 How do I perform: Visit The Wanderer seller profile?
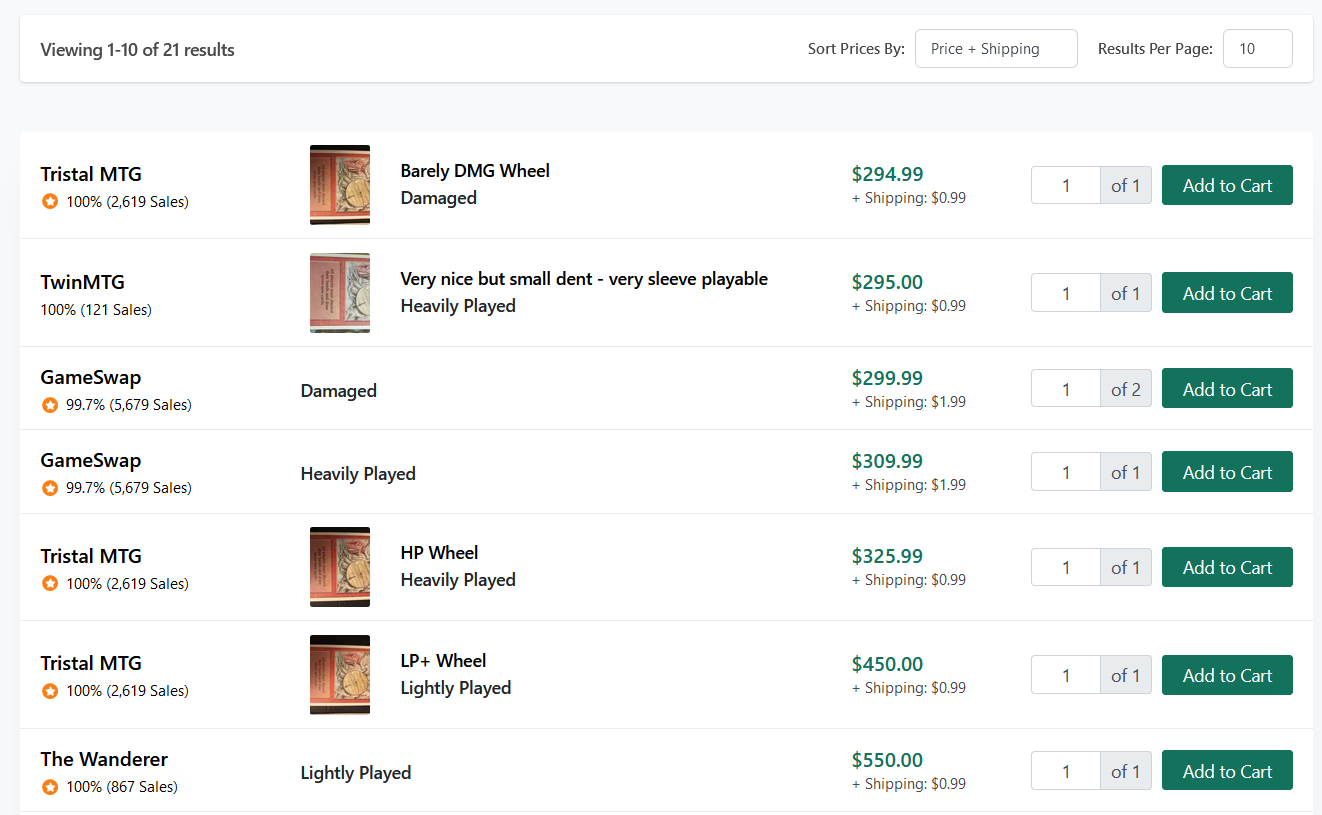tap(104, 759)
